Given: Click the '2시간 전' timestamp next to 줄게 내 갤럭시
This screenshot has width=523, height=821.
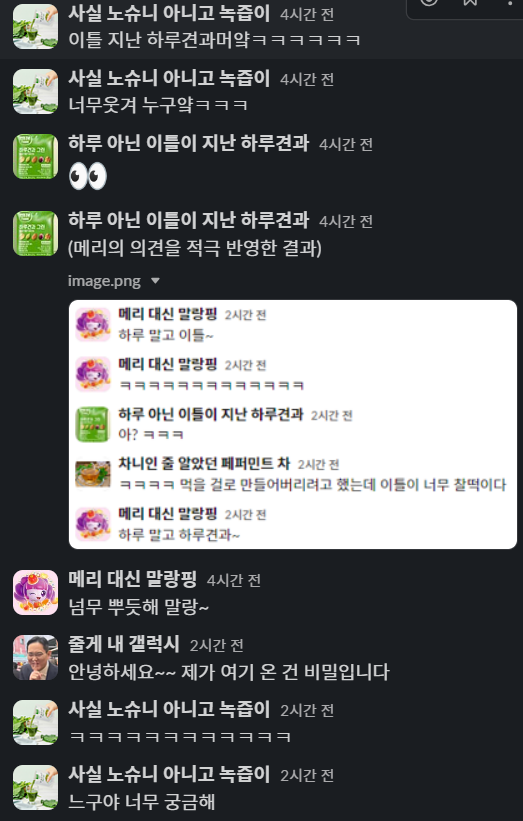Looking at the screenshot, I should pos(217,646).
